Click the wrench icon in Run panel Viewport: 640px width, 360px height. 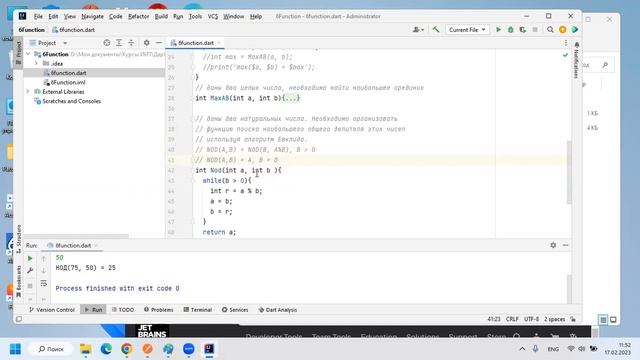point(30,271)
